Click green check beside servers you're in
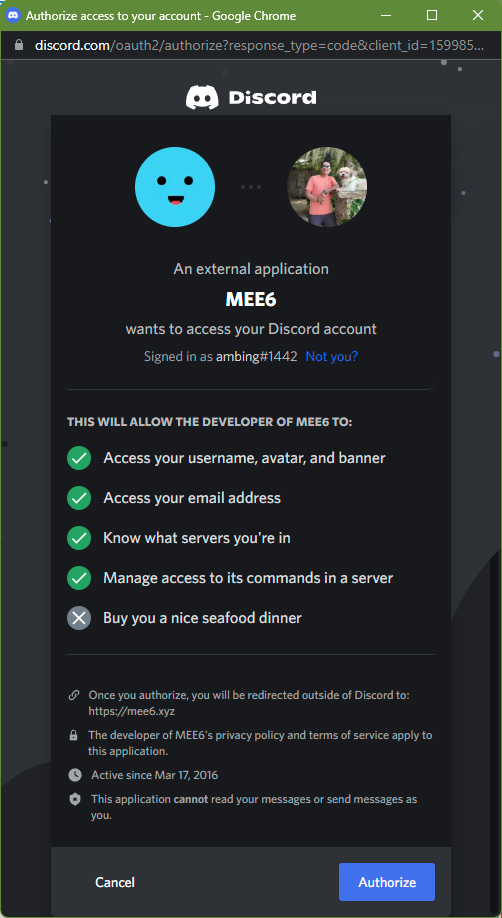The height and width of the screenshot is (918, 502). point(79,537)
